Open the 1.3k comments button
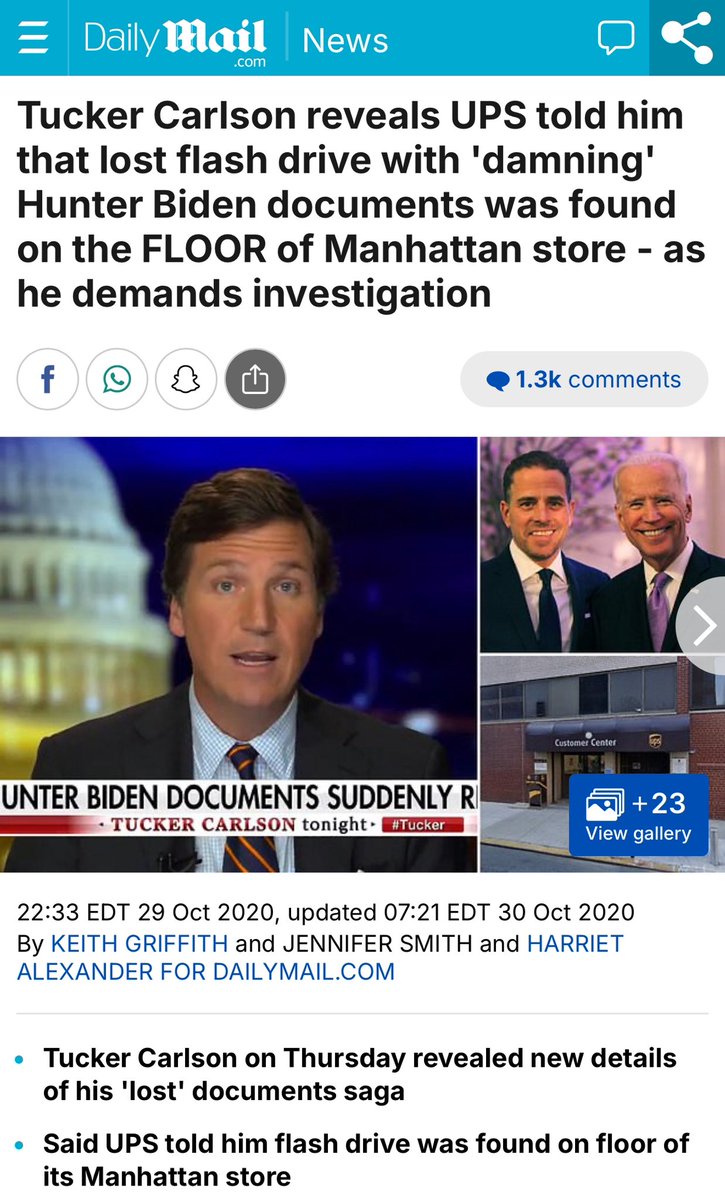The image size is (725, 1199). [584, 379]
